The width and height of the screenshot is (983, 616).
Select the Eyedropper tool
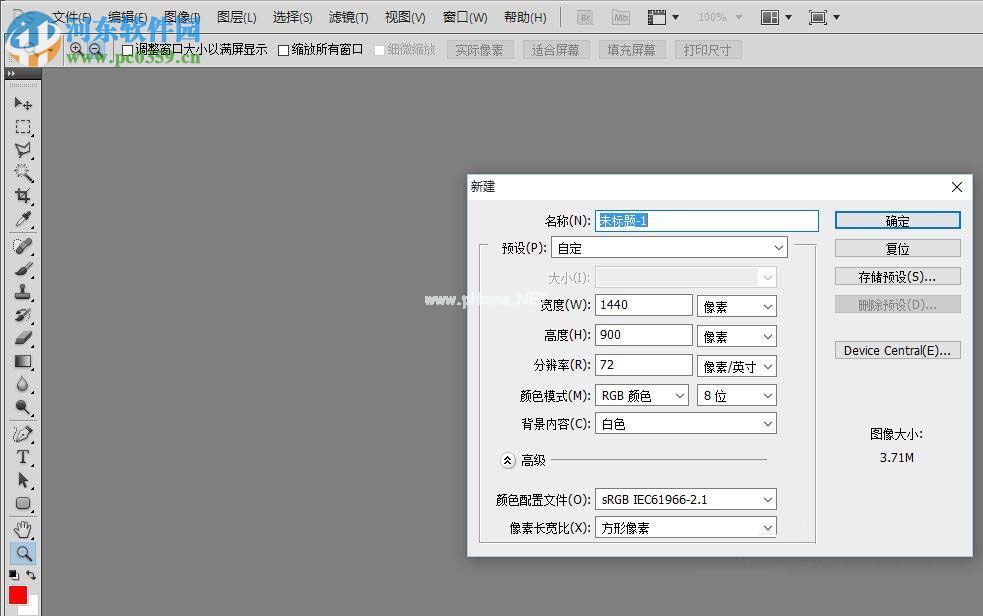23,218
